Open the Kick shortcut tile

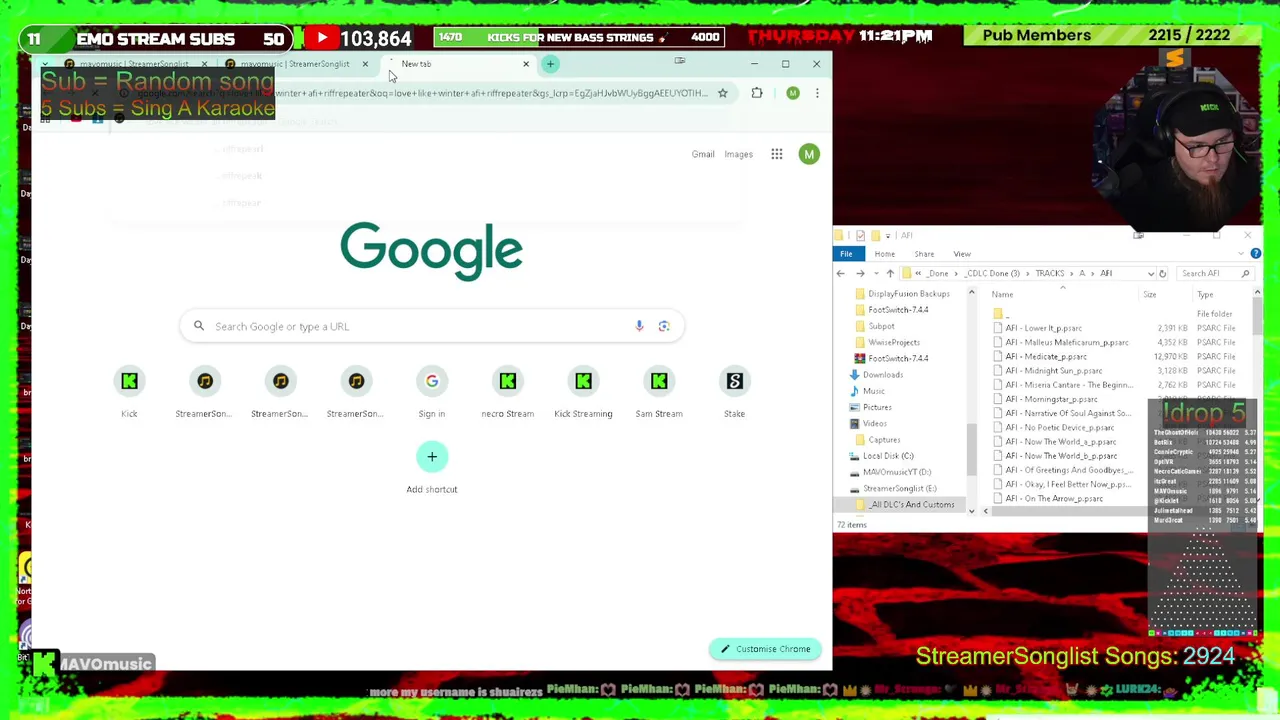129,391
